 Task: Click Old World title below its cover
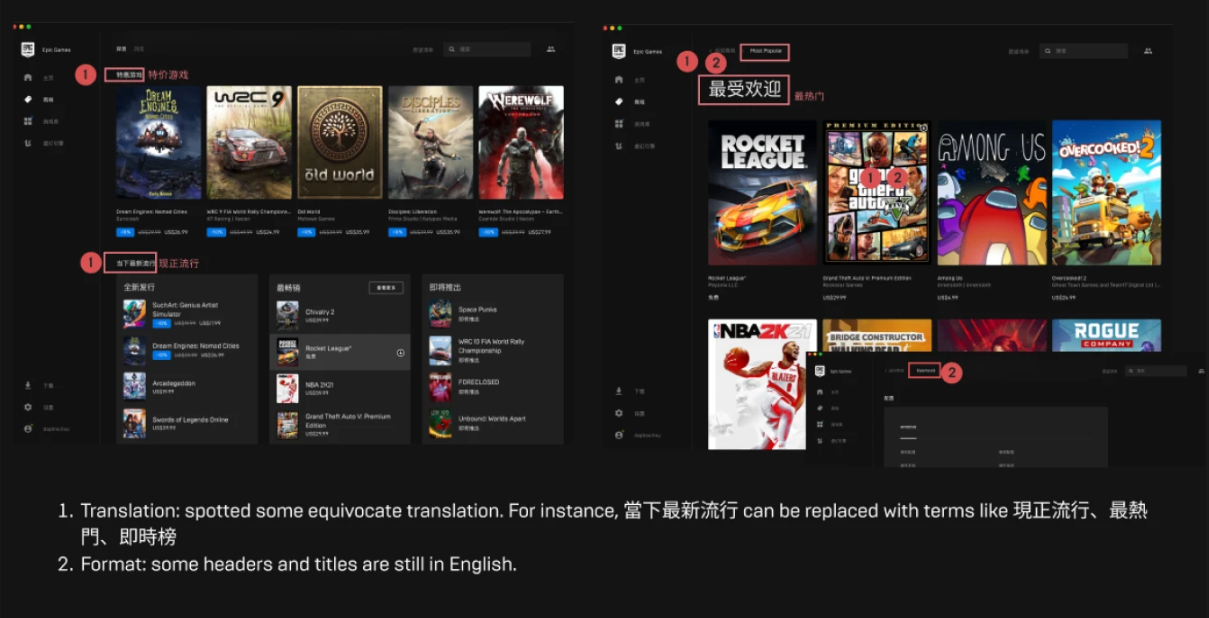point(309,211)
